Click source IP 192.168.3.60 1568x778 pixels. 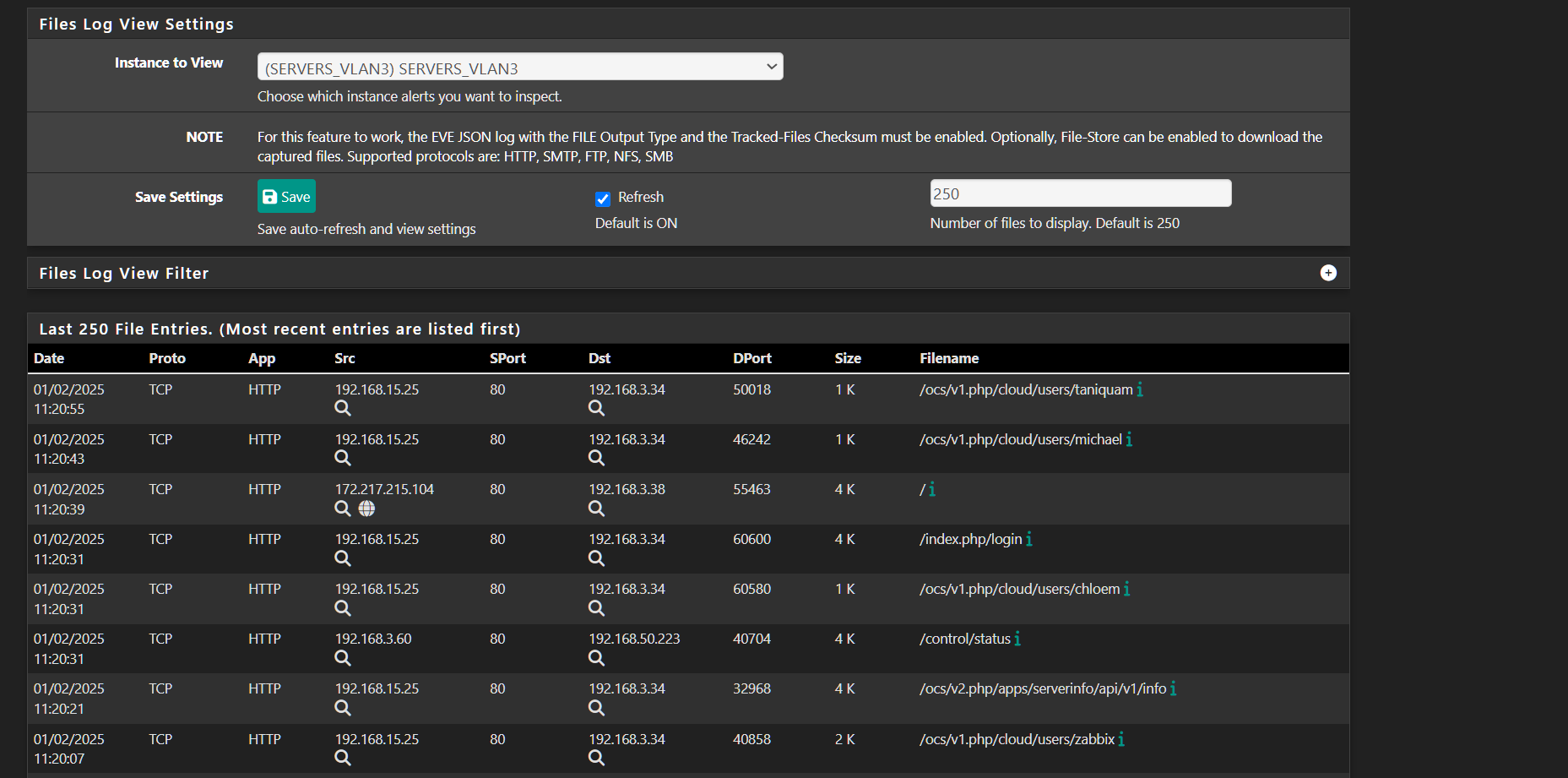pyautogui.click(x=373, y=639)
